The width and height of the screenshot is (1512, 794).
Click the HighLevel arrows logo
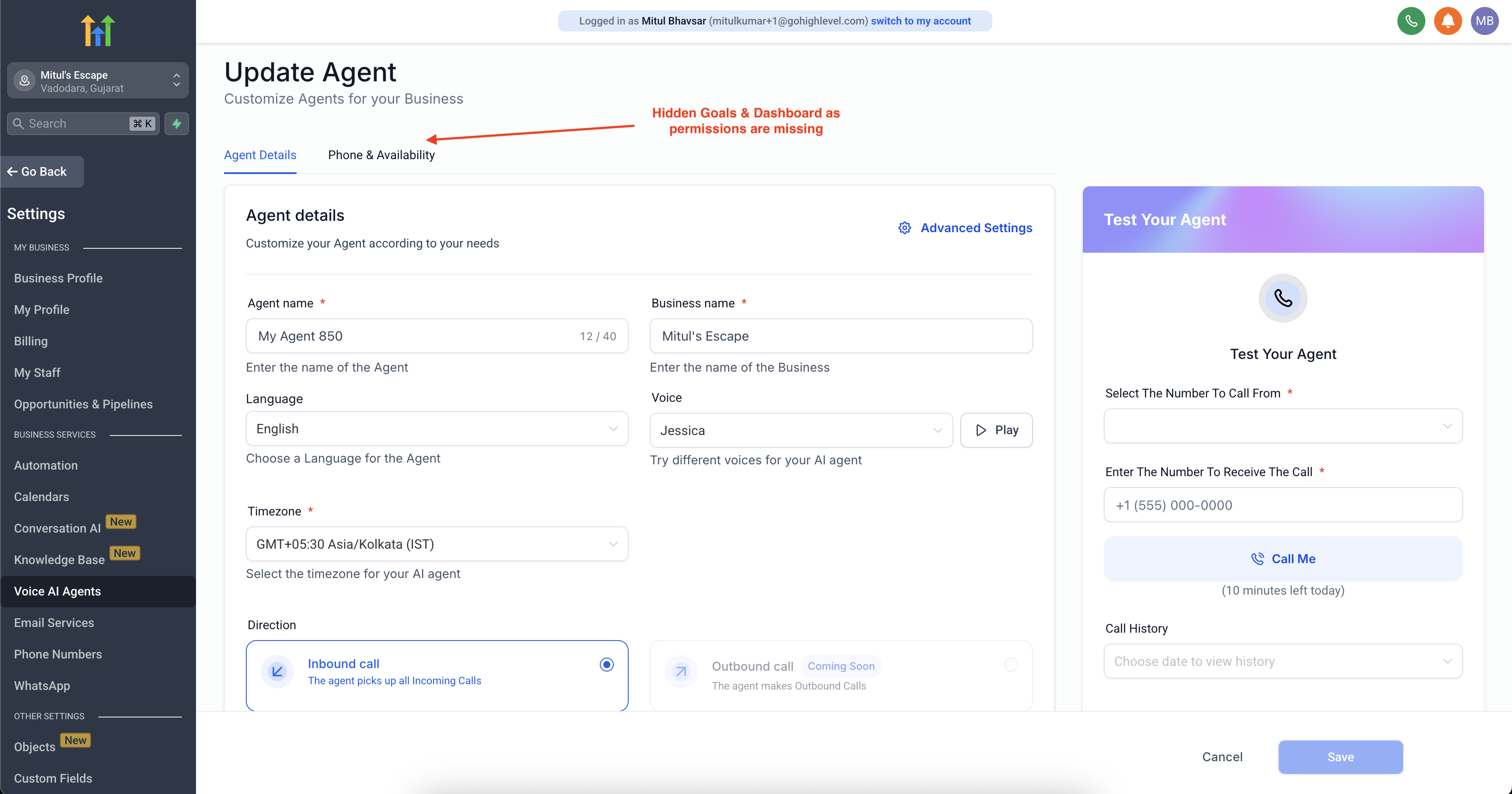[x=98, y=31]
